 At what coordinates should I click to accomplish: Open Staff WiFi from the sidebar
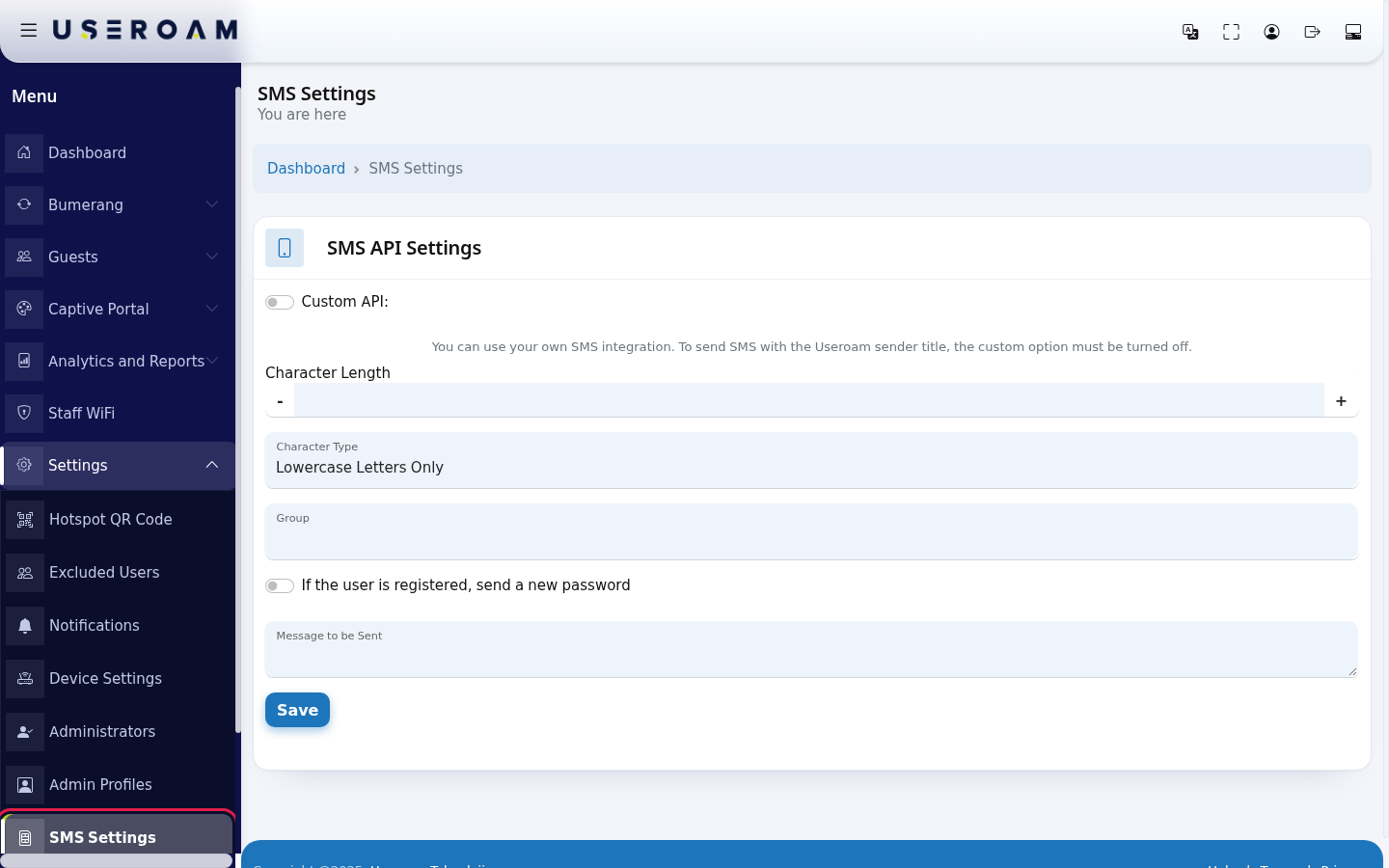pos(119,413)
